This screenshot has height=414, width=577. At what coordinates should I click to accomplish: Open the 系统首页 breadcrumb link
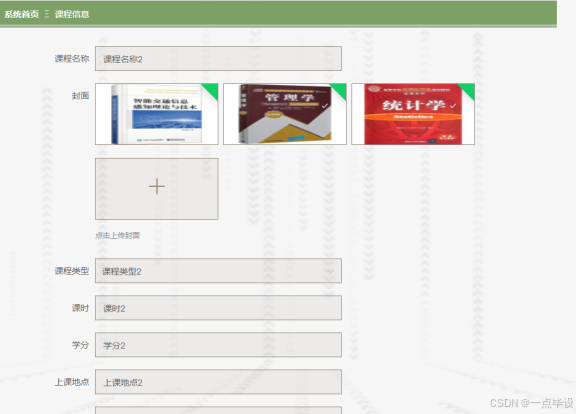(x=21, y=14)
